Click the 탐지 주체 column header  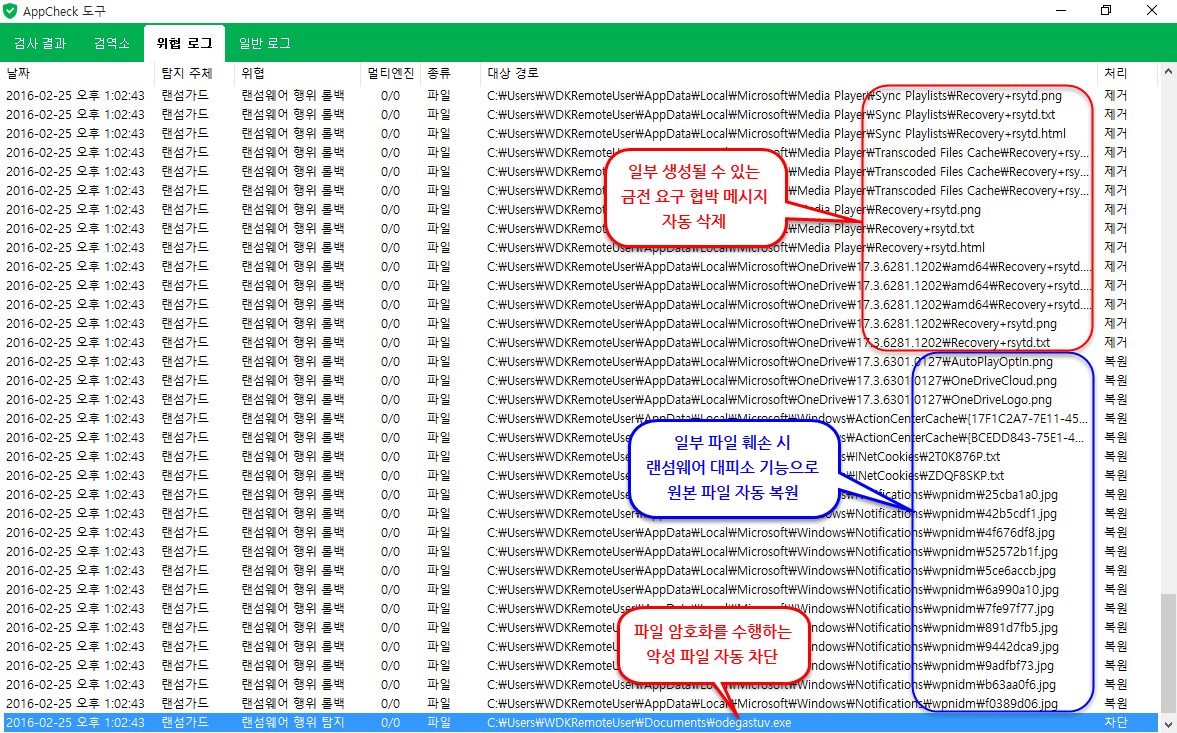click(186, 74)
